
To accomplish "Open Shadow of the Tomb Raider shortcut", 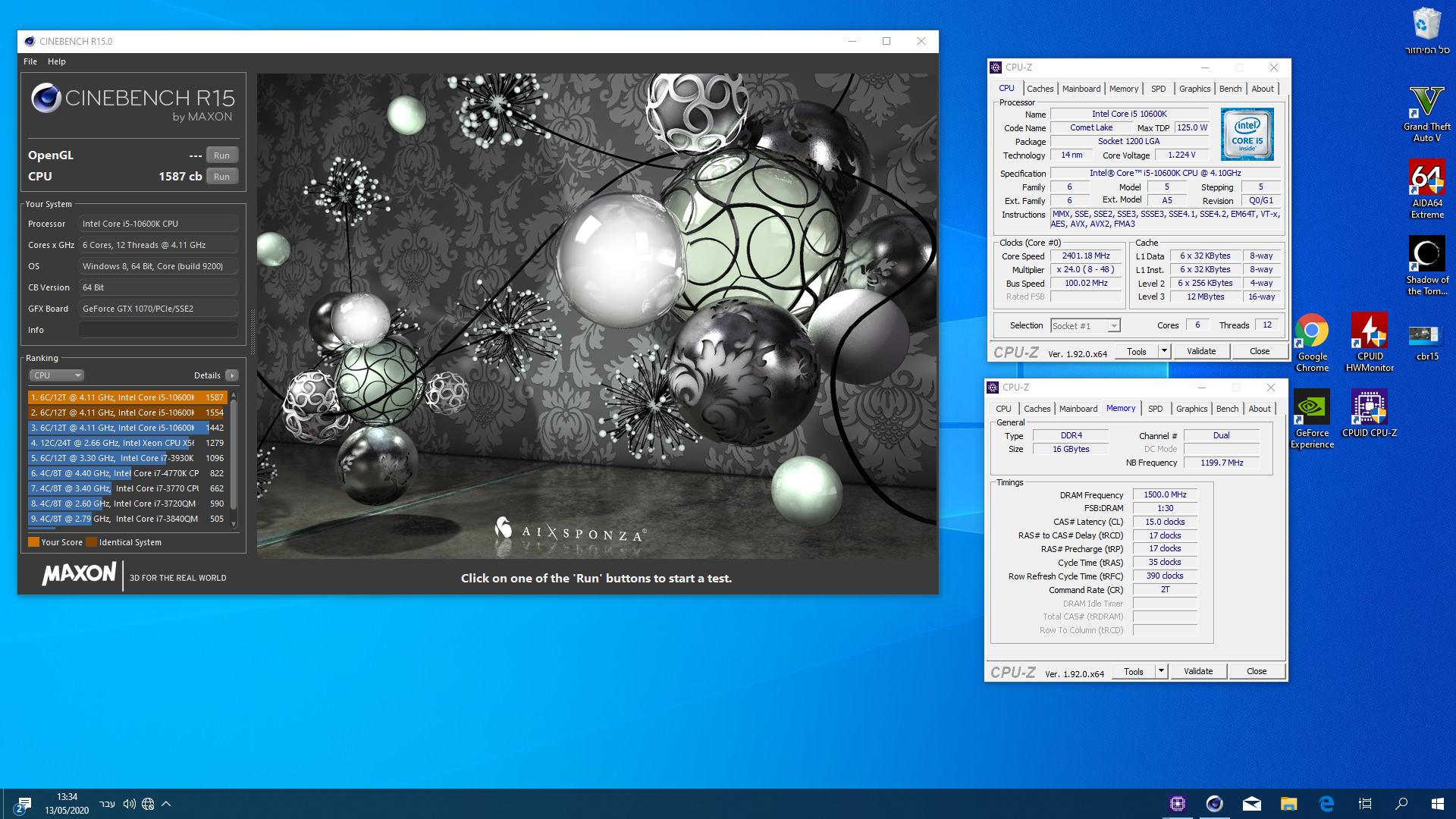I will point(1426,265).
